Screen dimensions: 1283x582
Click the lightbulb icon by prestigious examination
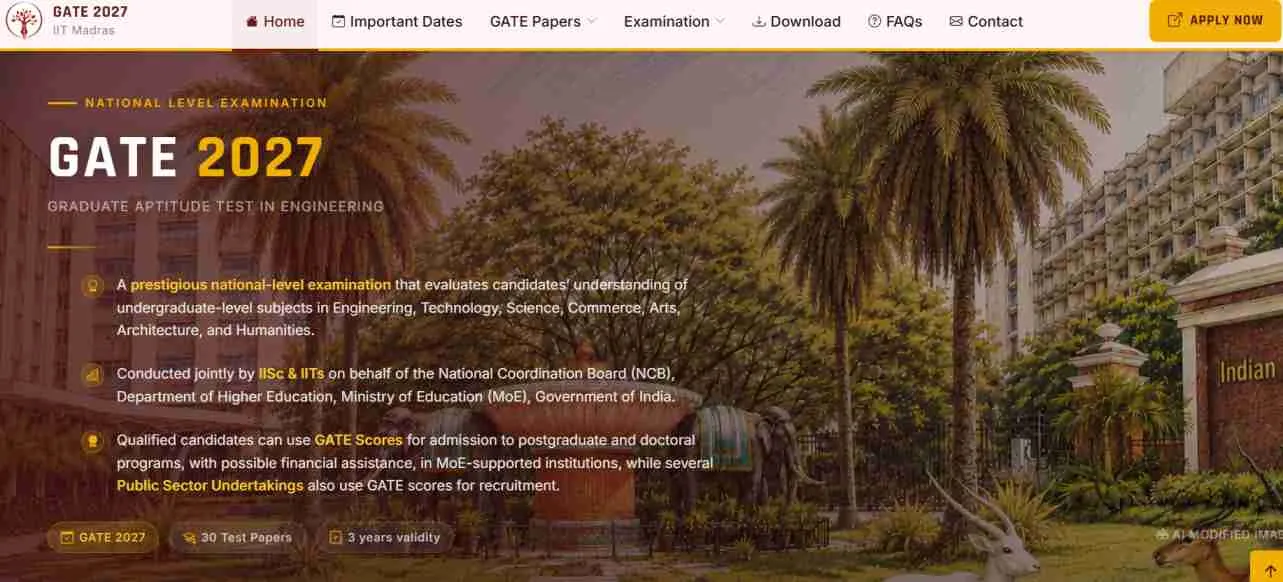[93, 286]
